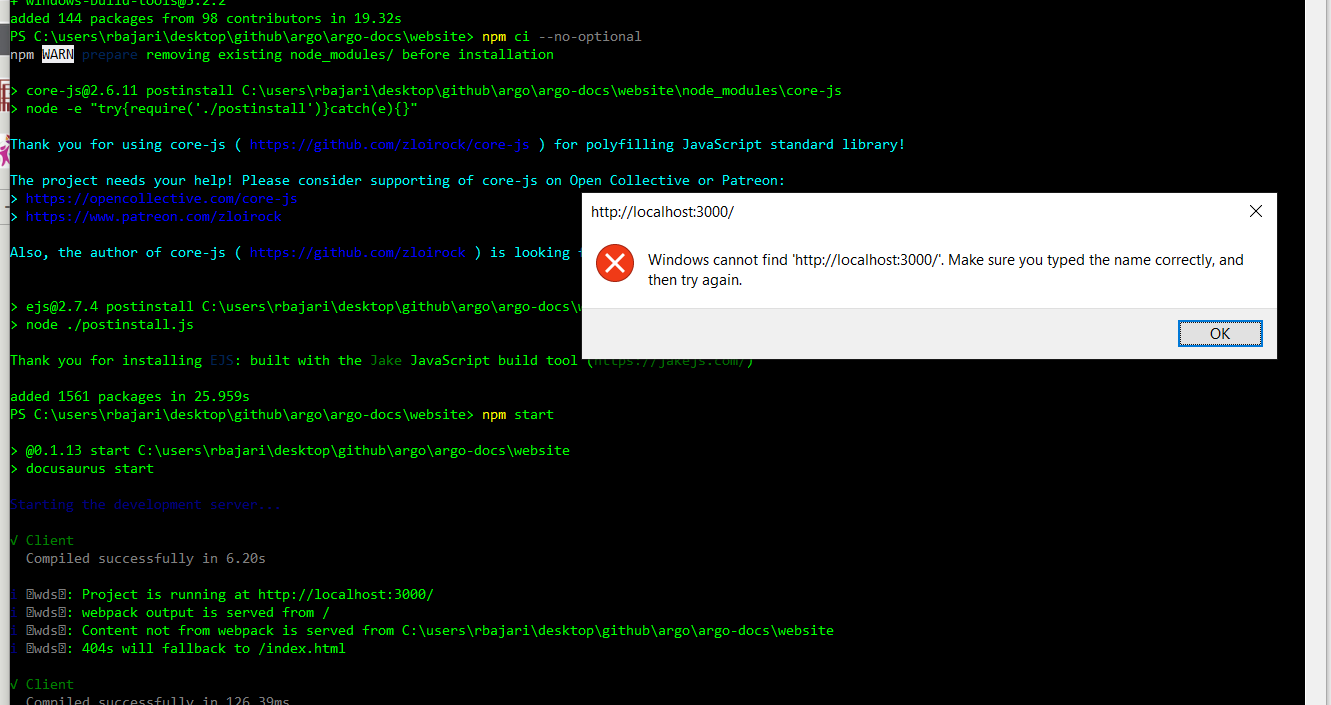Click the red error icon in the dialog

pyautogui.click(x=614, y=263)
